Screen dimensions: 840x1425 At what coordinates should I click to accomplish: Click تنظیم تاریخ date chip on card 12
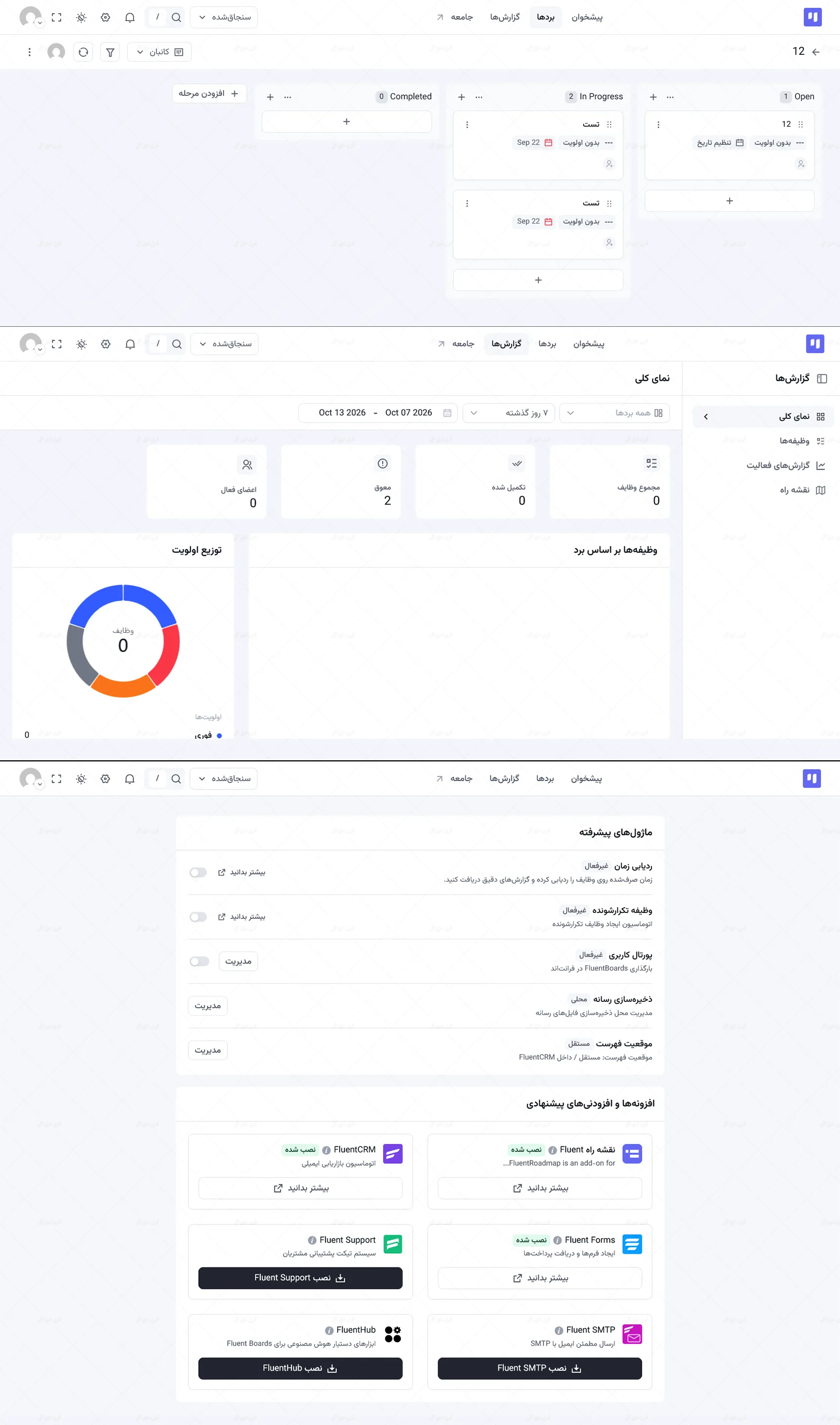[720, 143]
